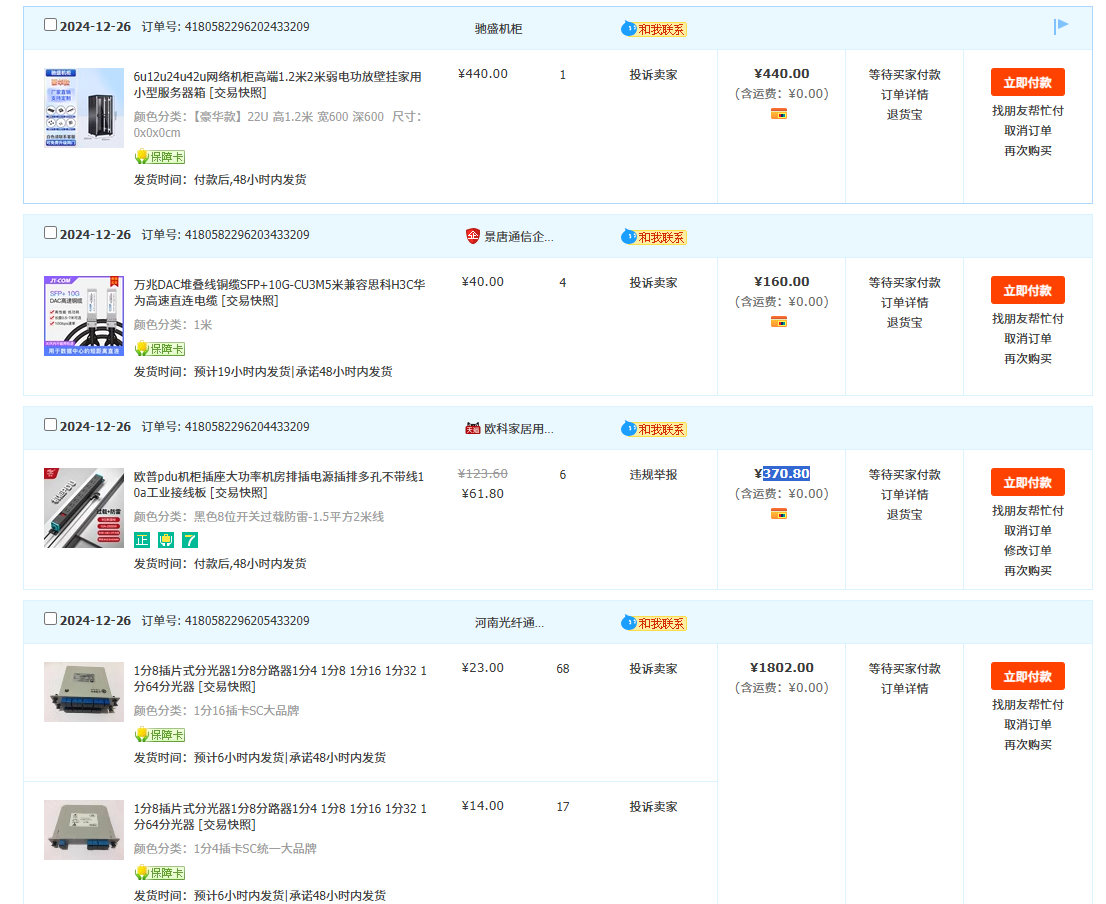This screenshot has width=1106, height=904.
Task: Pay now for the ¥1802.00 splitter order
Action: (x=1027, y=676)
